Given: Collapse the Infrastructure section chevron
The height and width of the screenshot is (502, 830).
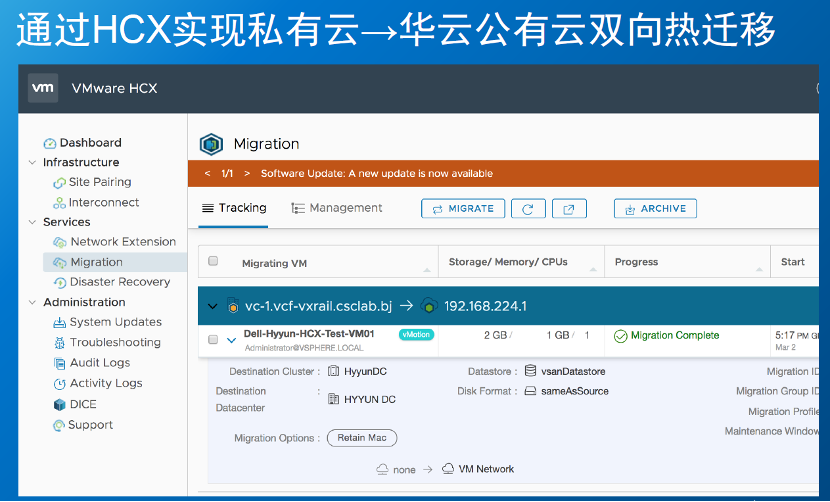Looking at the screenshot, I should coord(32,163).
